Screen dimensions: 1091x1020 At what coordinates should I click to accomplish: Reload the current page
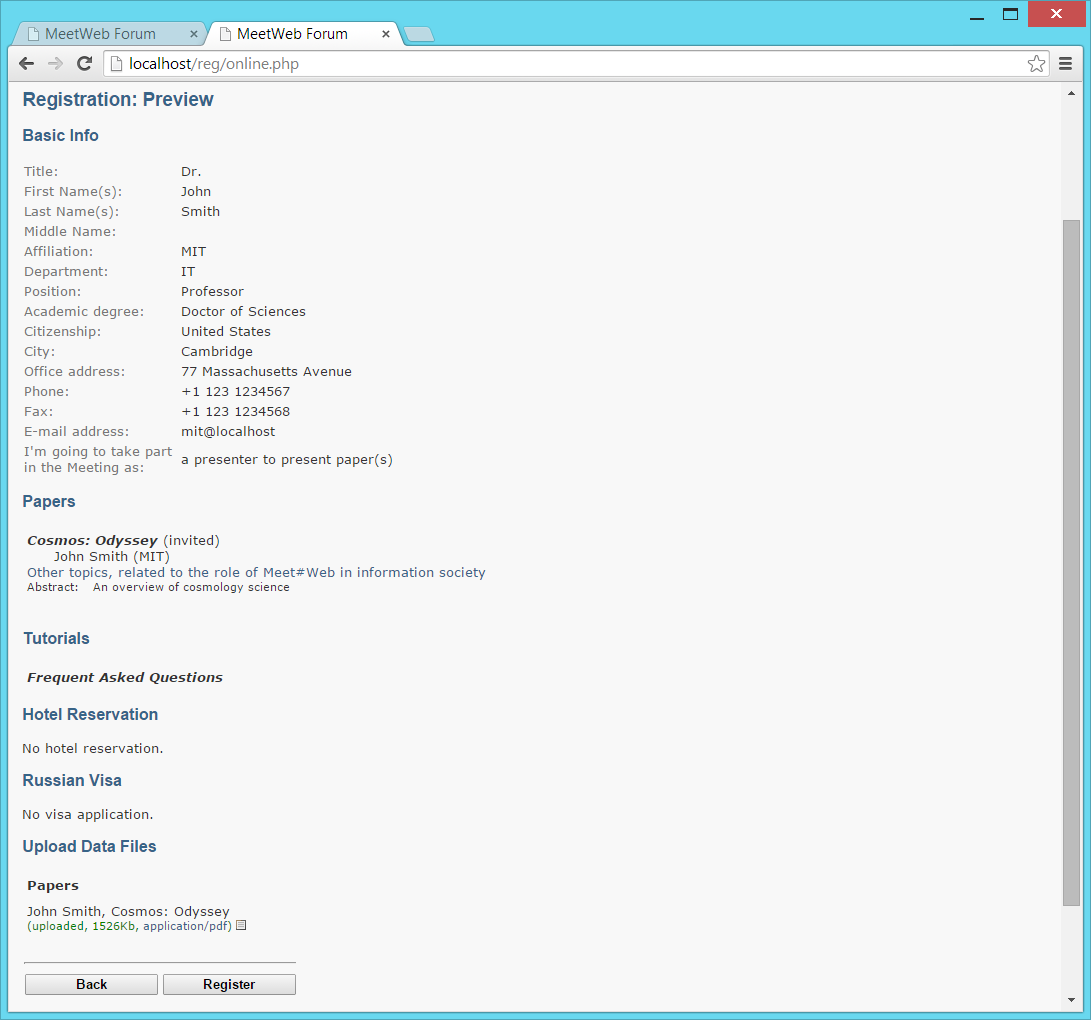tap(84, 63)
